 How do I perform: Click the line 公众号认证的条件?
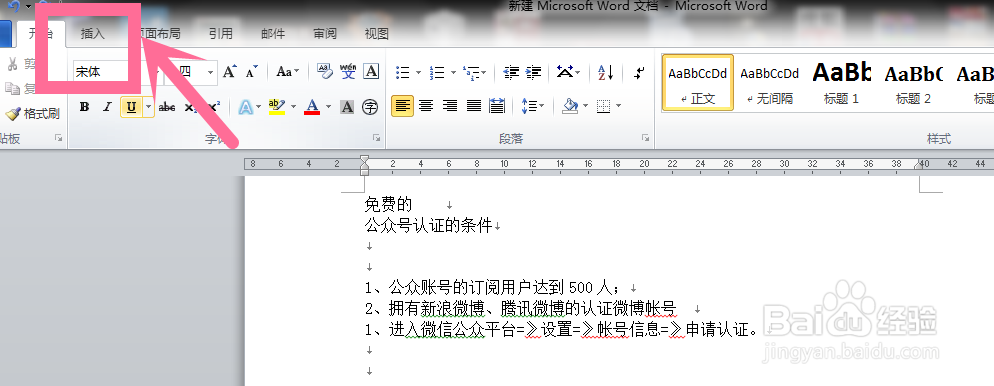pyautogui.click(x=429, y=225)
